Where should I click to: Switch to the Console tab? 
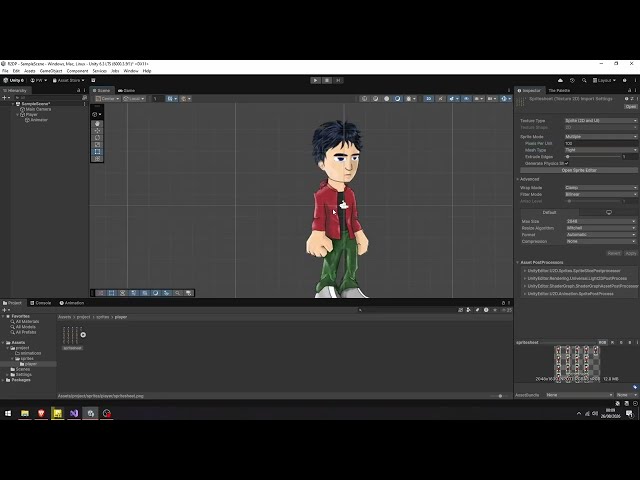(x=41, y=303)
